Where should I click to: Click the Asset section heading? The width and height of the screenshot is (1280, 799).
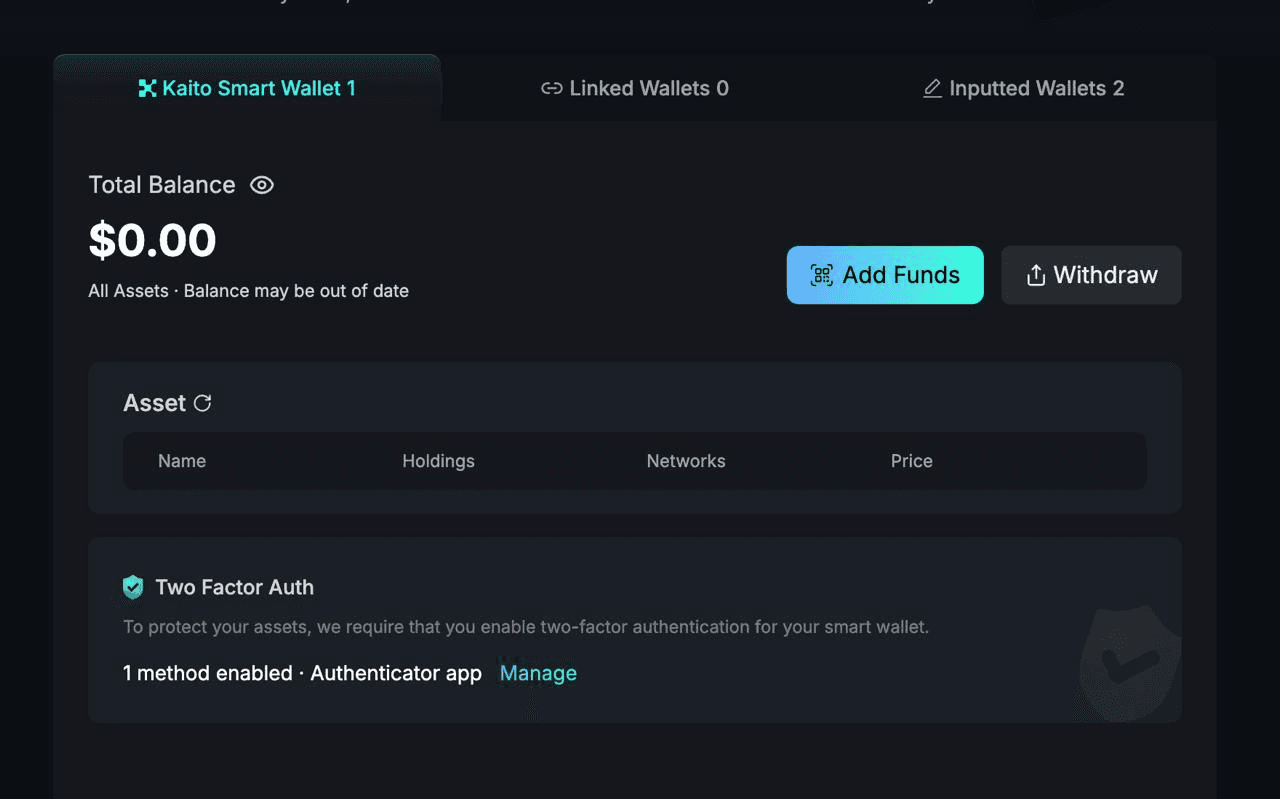tap(155, 403)
